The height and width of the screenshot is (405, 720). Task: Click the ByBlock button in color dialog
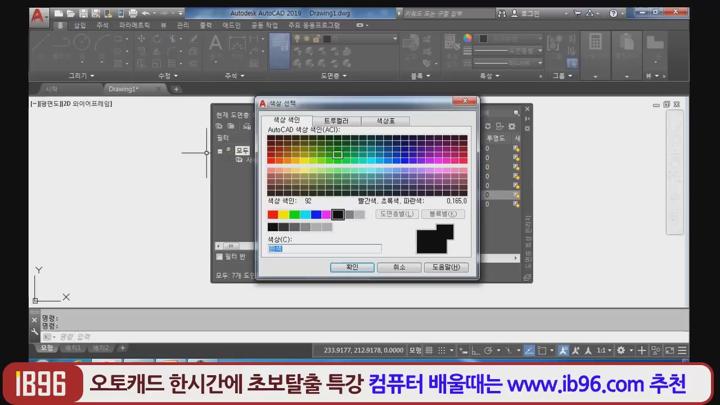(x=443, y=214)
